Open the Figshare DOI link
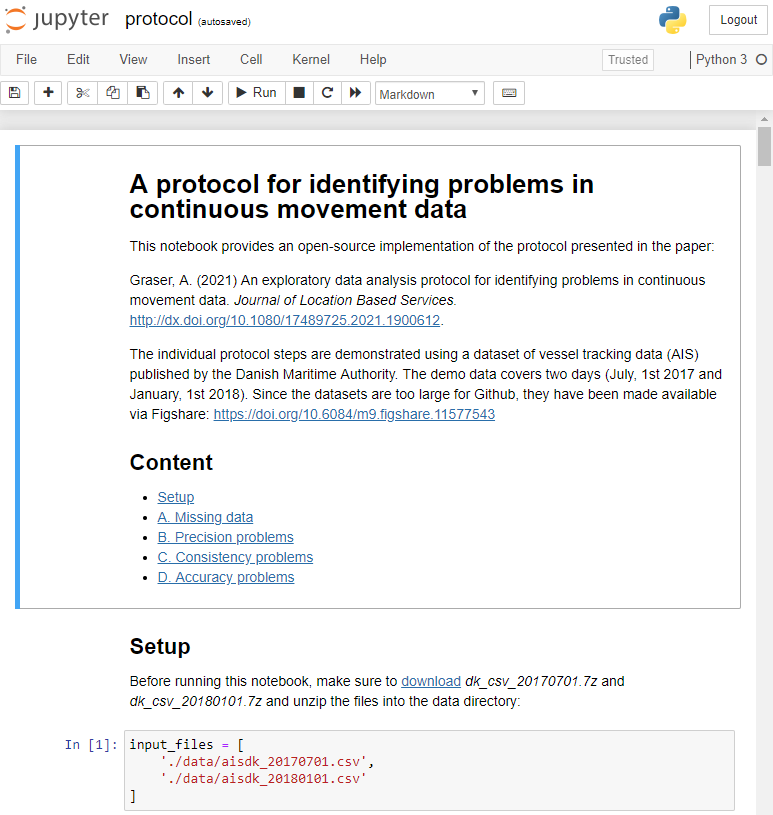The height and width of the screenshot is (815, 773). click(354, 414)
